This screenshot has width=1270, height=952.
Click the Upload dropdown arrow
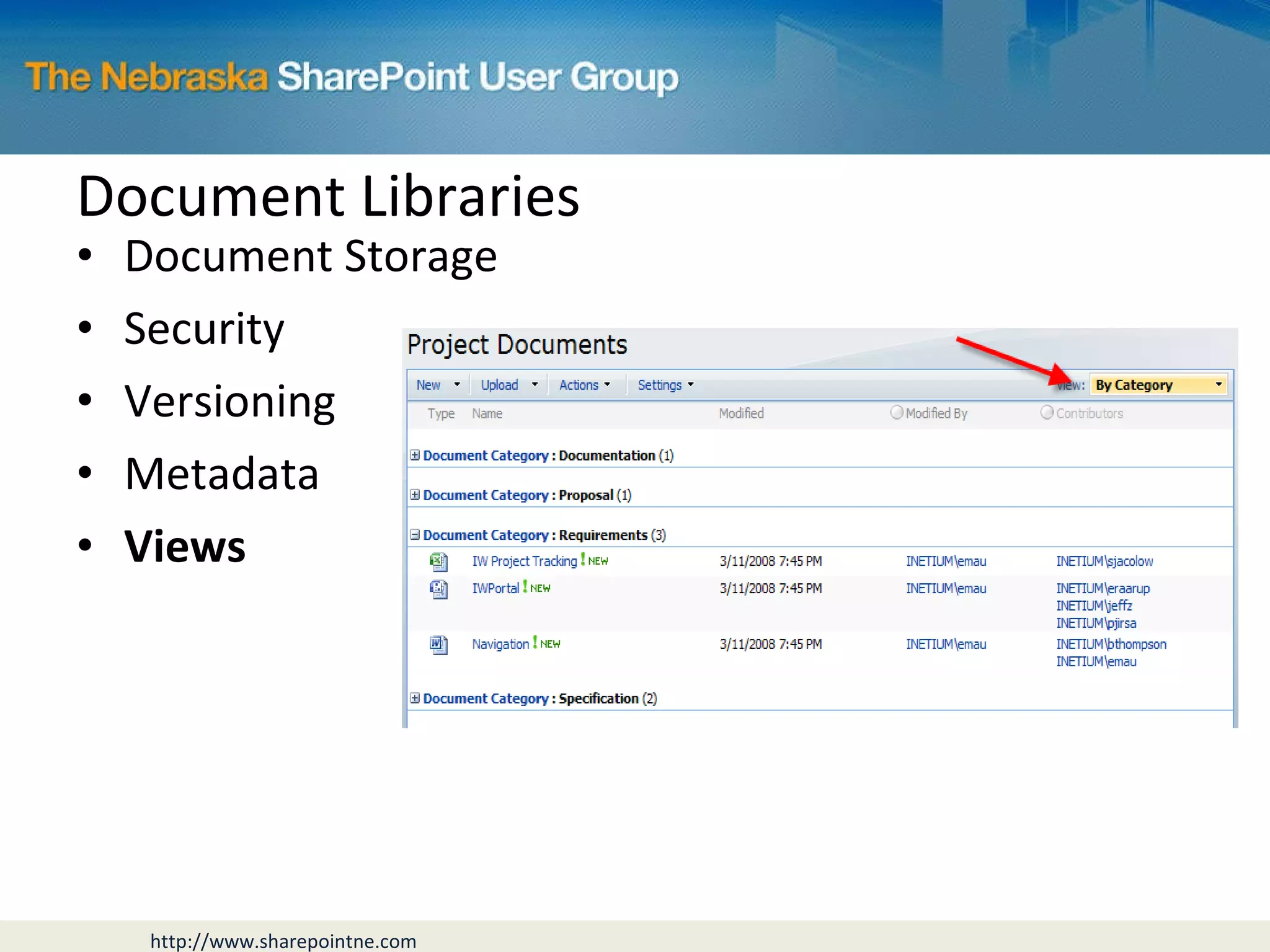pos(535,385)
